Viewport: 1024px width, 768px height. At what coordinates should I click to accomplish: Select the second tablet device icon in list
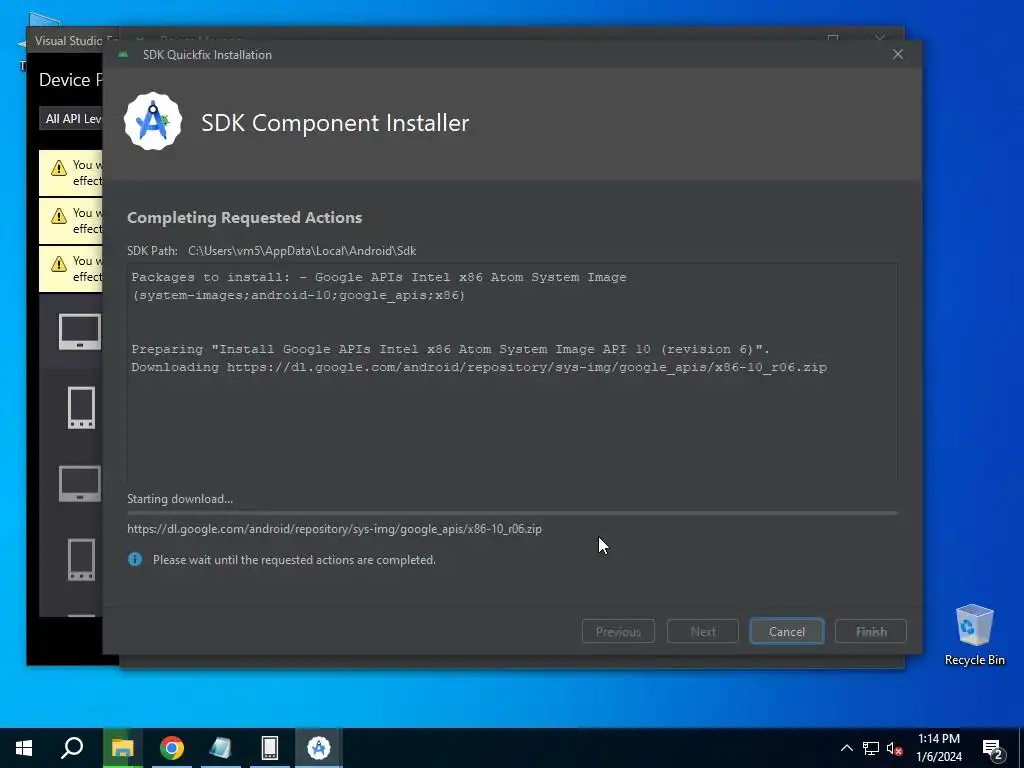click(80, 483)
